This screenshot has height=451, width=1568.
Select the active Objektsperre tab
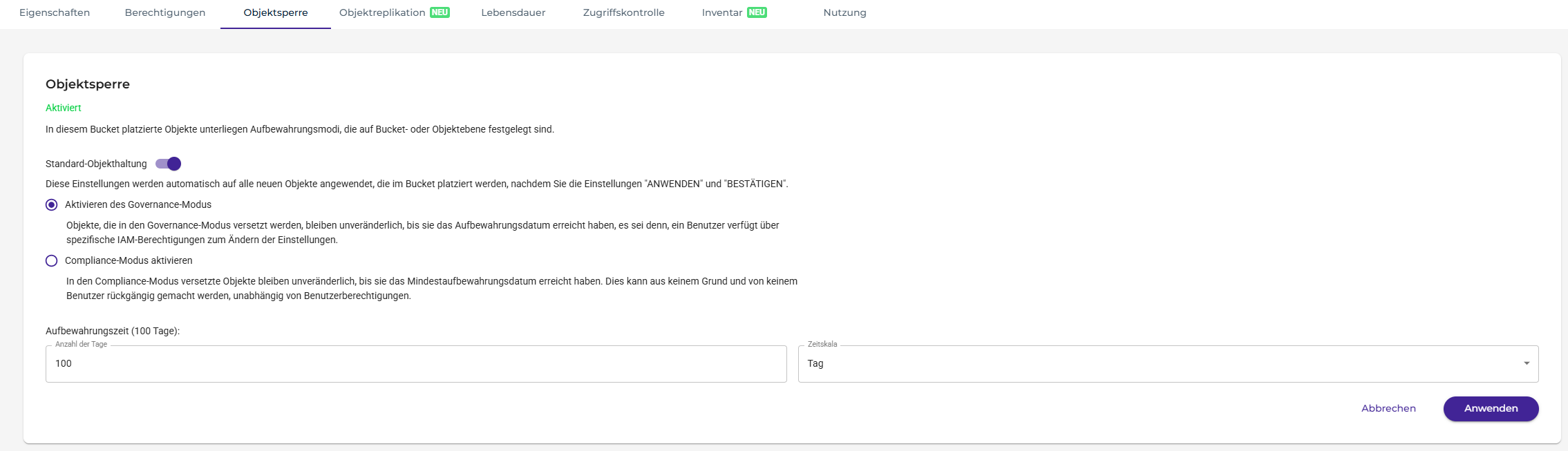click(276, 12)
